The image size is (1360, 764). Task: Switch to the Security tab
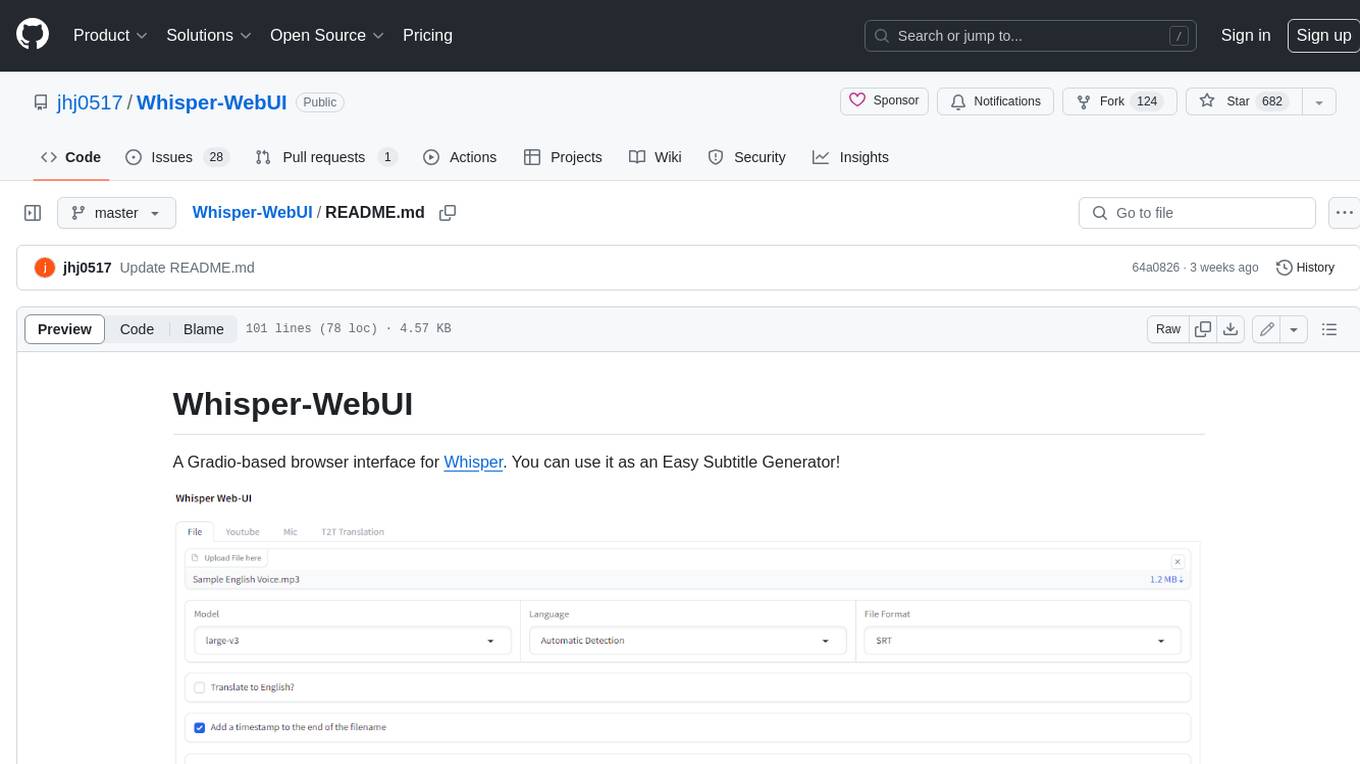746,157
